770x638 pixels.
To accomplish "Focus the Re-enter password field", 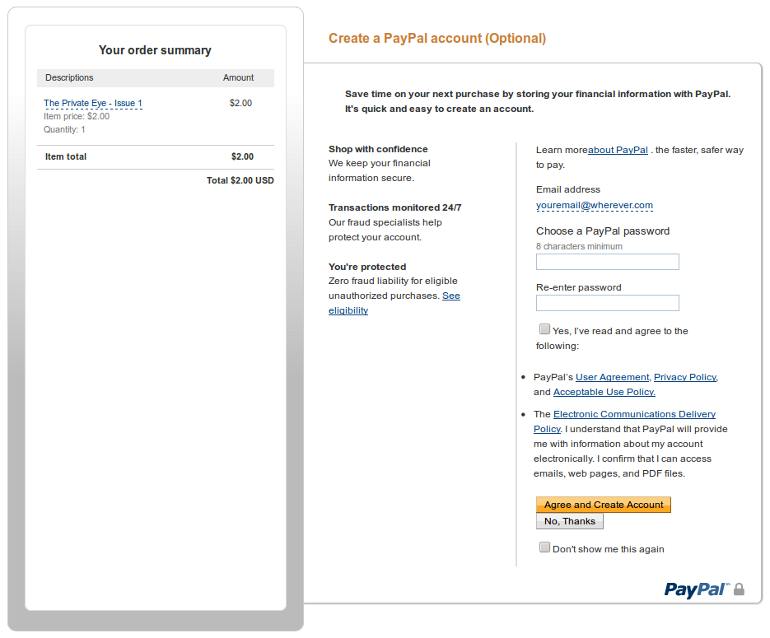I will pyautogui.click(x=607, y=303).
